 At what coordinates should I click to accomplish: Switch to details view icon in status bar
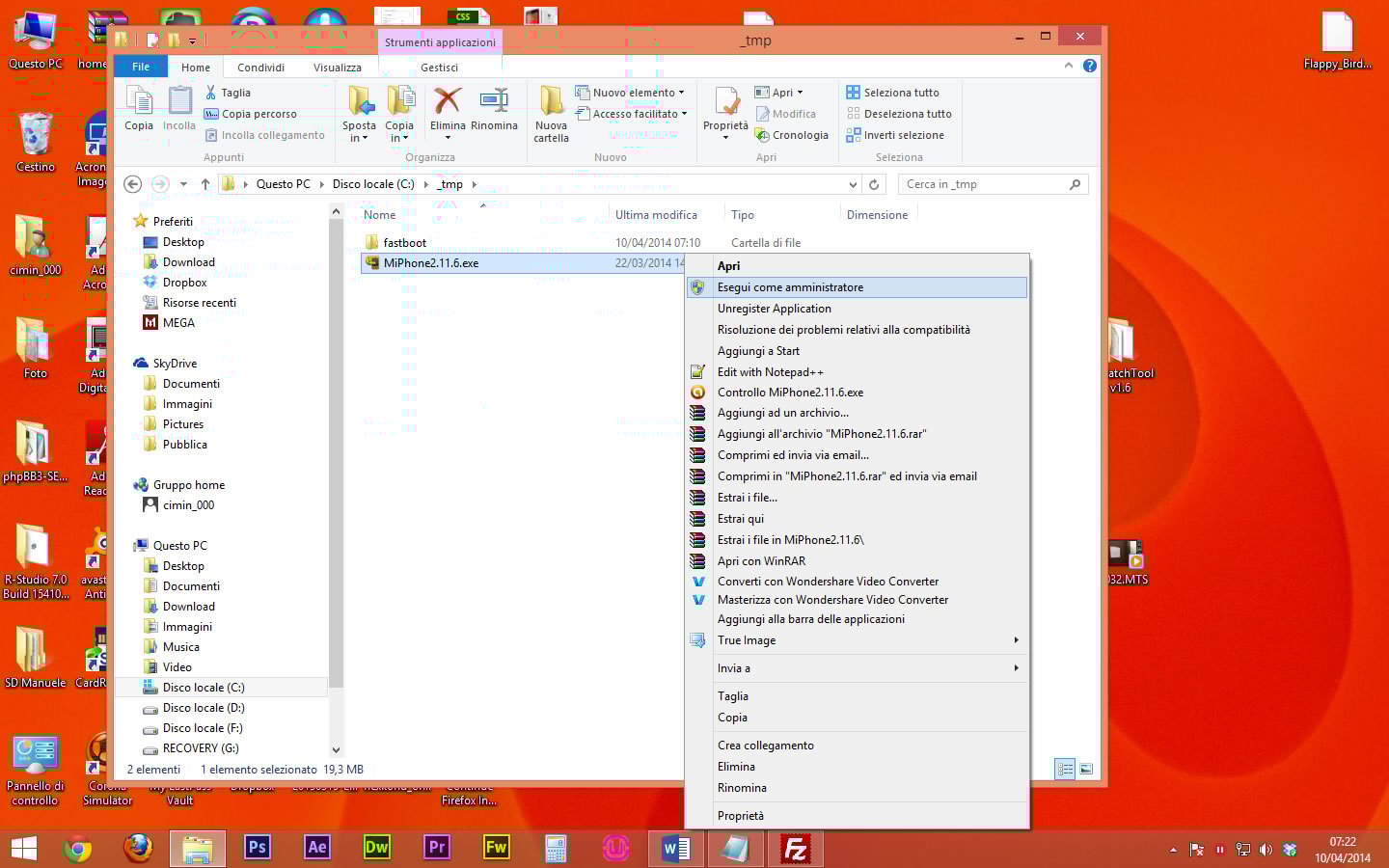pos(1065,769)
